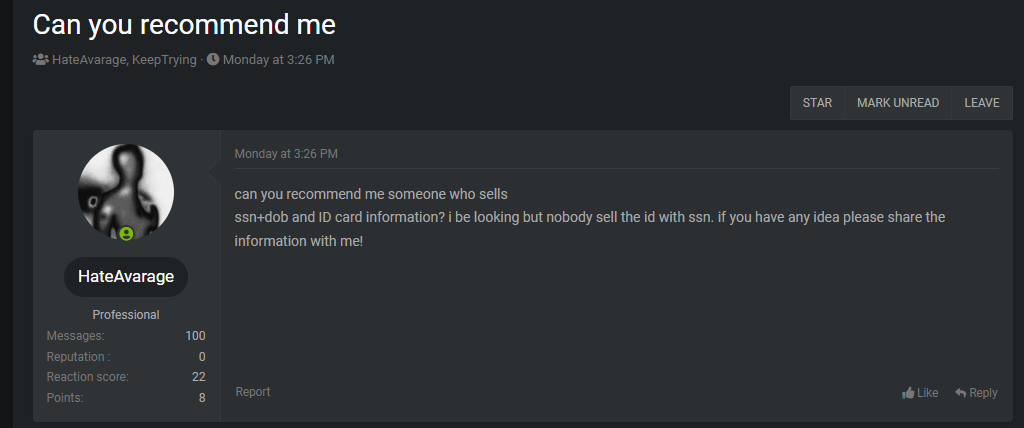
Task: Click the Report link under the message
Action: 253,392
